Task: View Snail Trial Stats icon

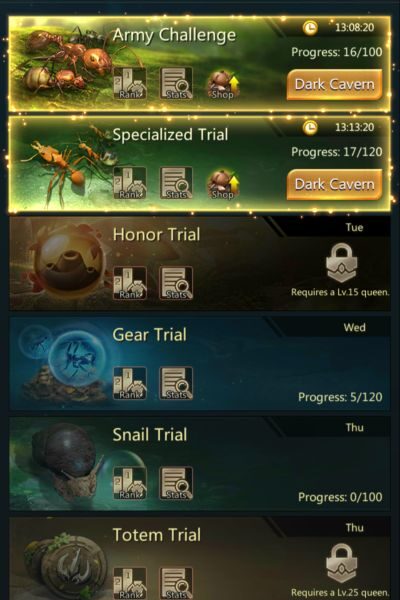Action: [176, 483]
